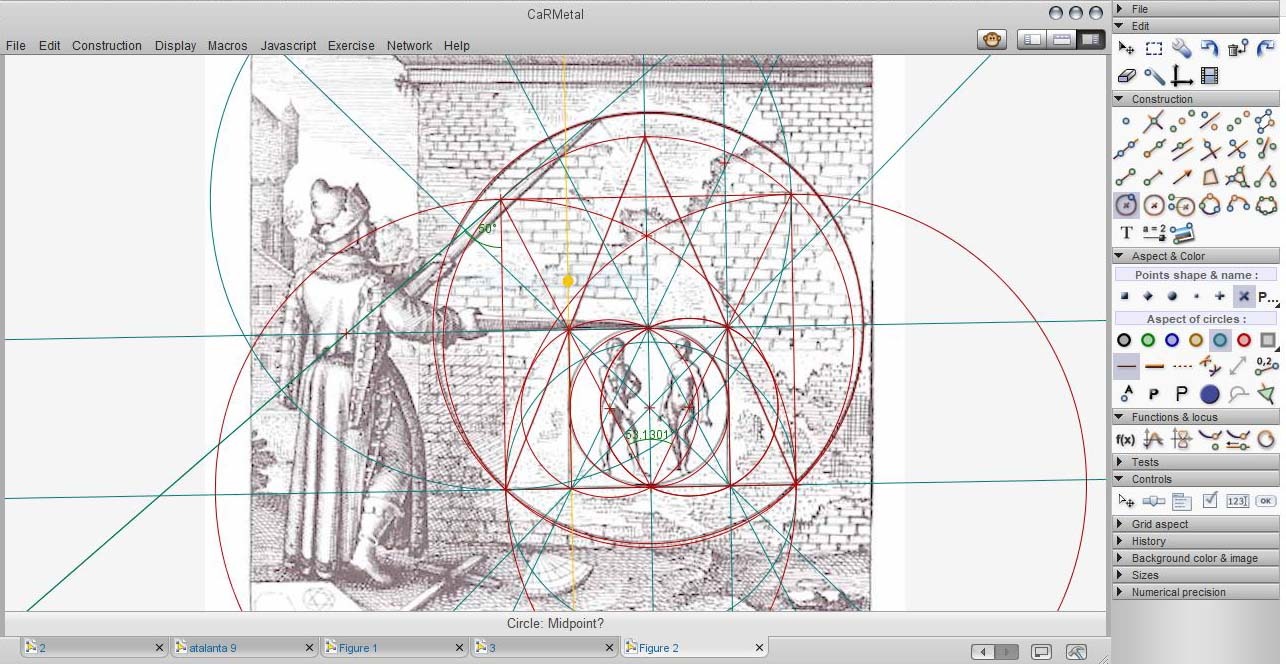Select green circle color
The image size is (1286, 664).
pyautogui.click(x=1148, y=340)
